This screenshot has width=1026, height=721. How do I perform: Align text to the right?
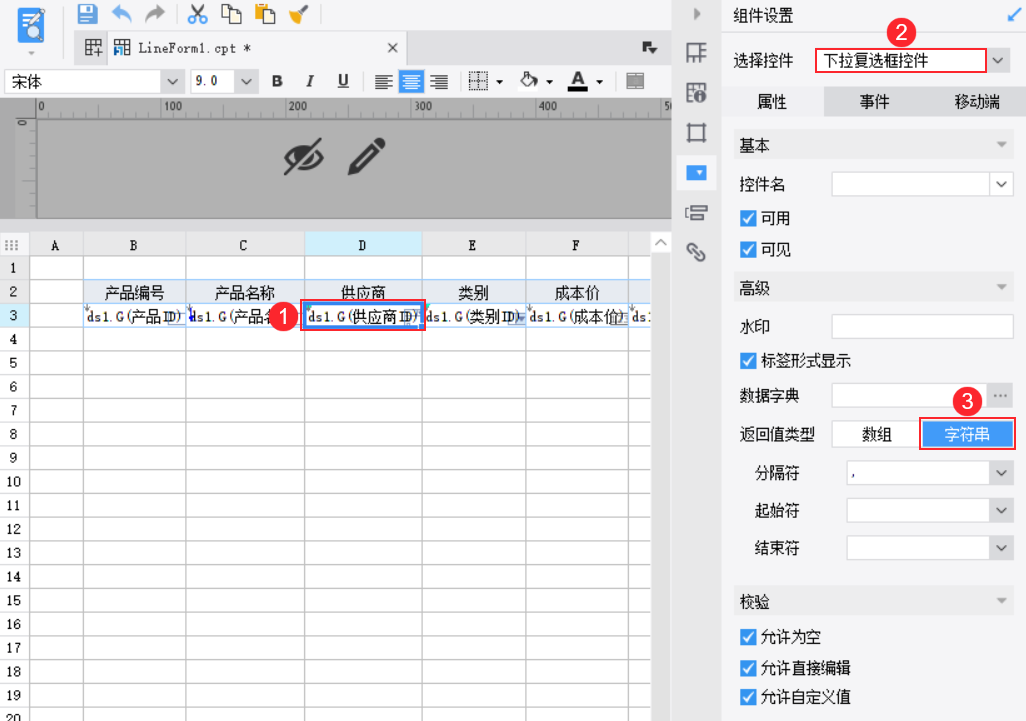pos(439,82)
